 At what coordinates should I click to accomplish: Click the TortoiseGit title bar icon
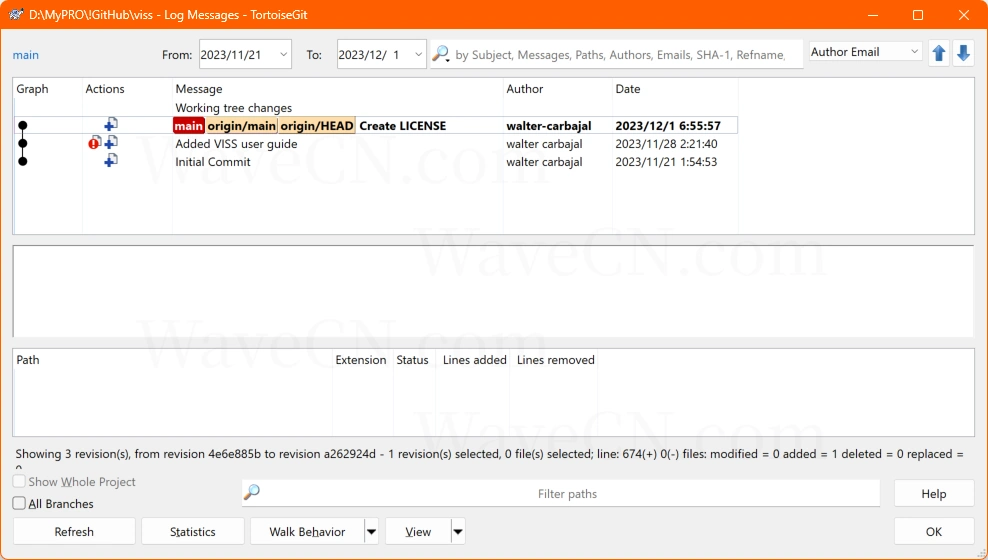(x=16, y=14)
